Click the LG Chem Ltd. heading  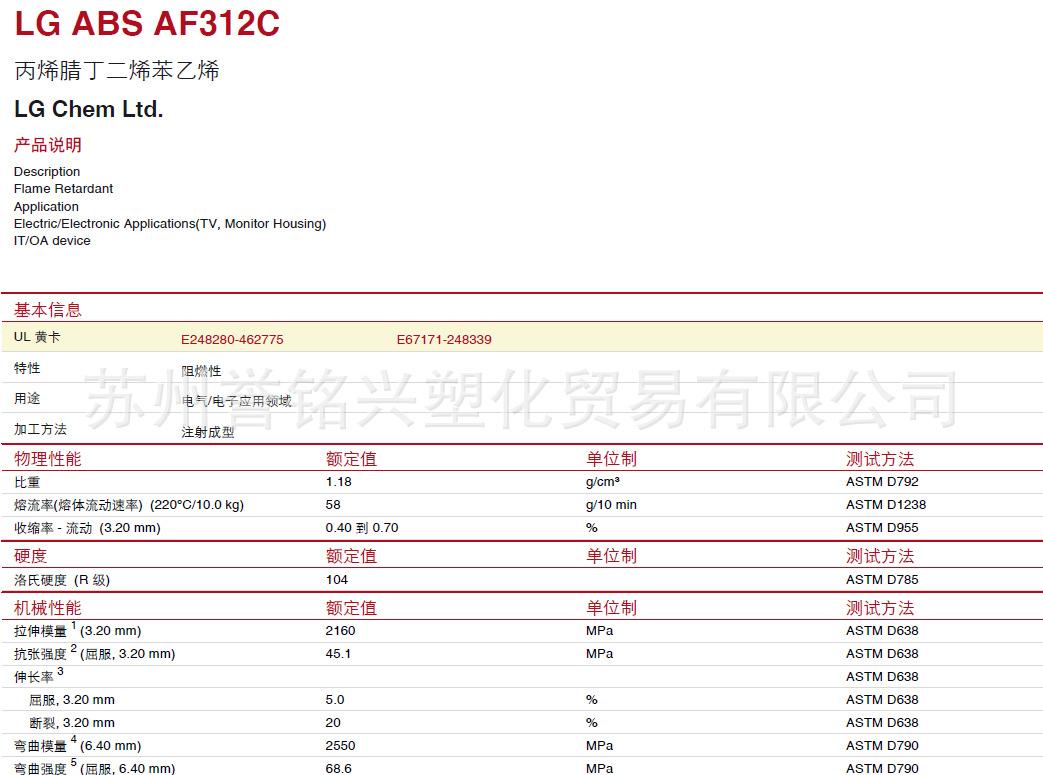(x=88, y=109)
